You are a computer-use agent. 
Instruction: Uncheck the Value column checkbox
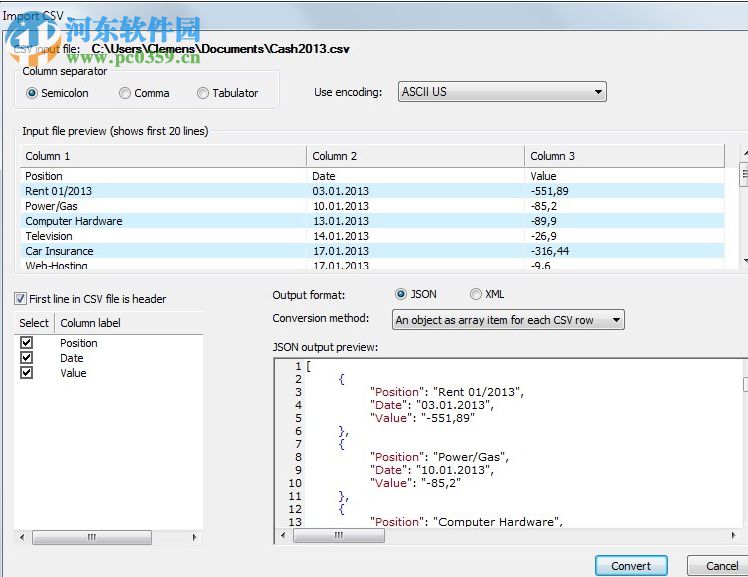(x=27, y=372)
